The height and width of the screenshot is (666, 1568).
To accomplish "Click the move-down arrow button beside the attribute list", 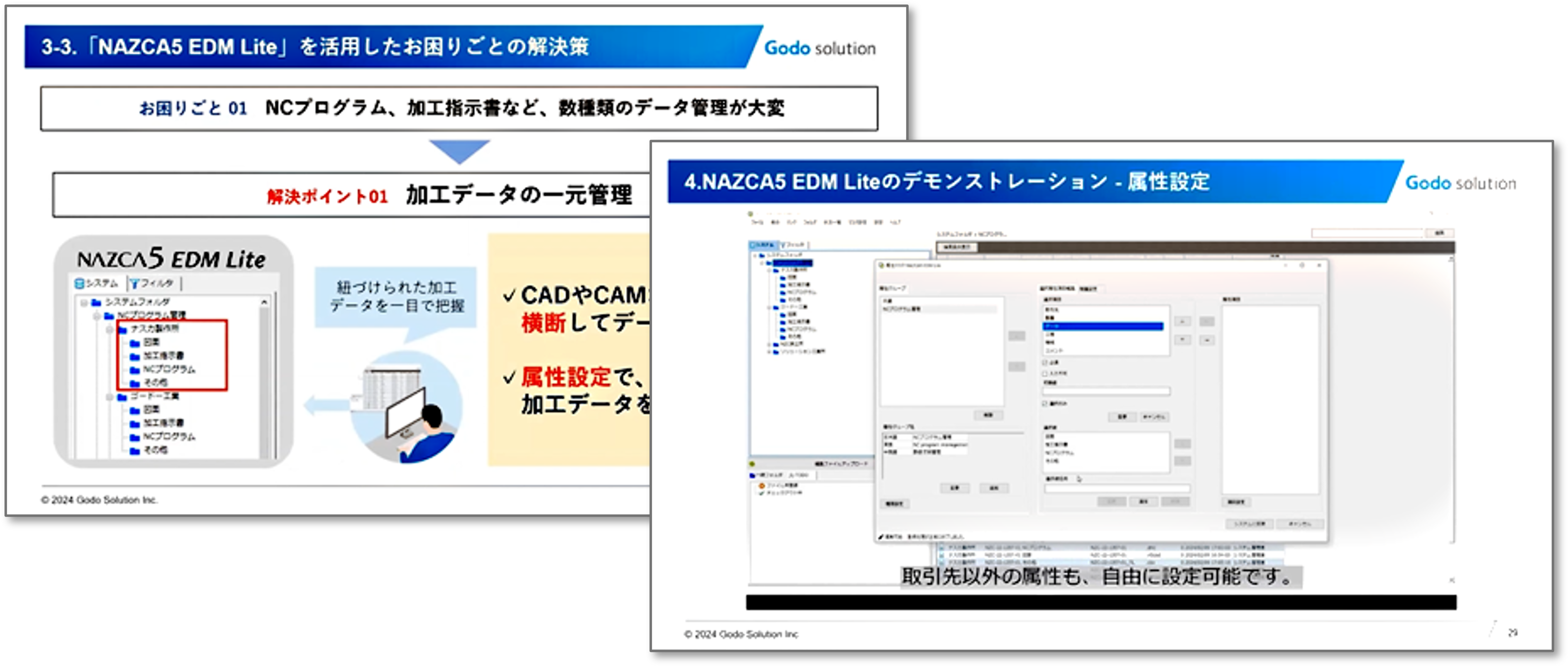I will click(1183, 340).
